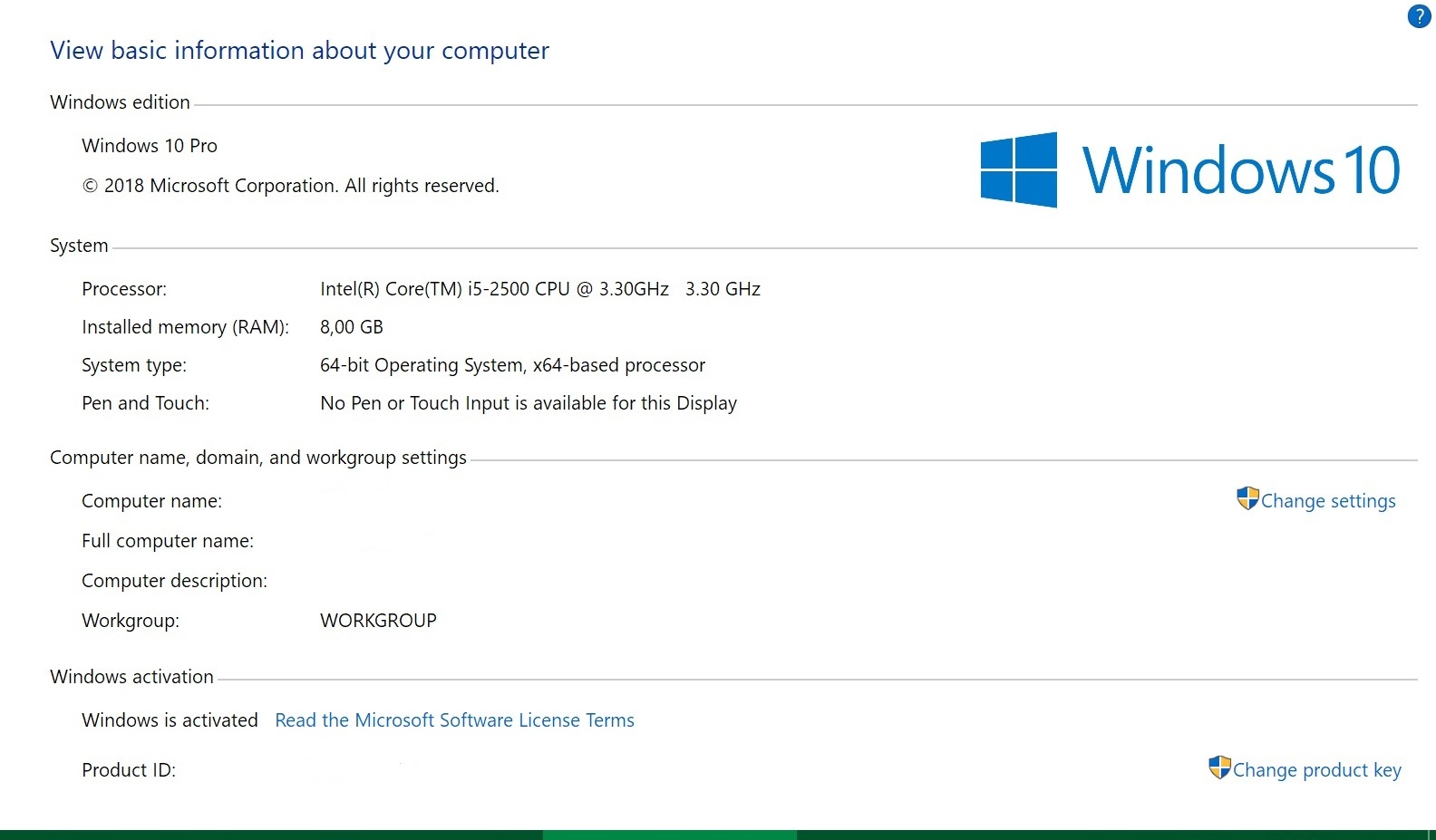Click the shield icon beside Change product key
The image size is (1436, 840).
(1219, 768)
